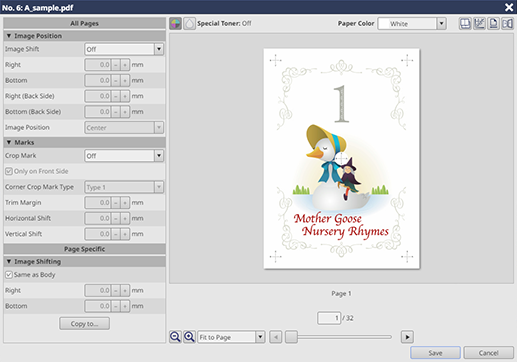The height and width of the screenshot is (362, 517).
Task: Click the Vertical Shift value field
Action: (x=98, y=234)
